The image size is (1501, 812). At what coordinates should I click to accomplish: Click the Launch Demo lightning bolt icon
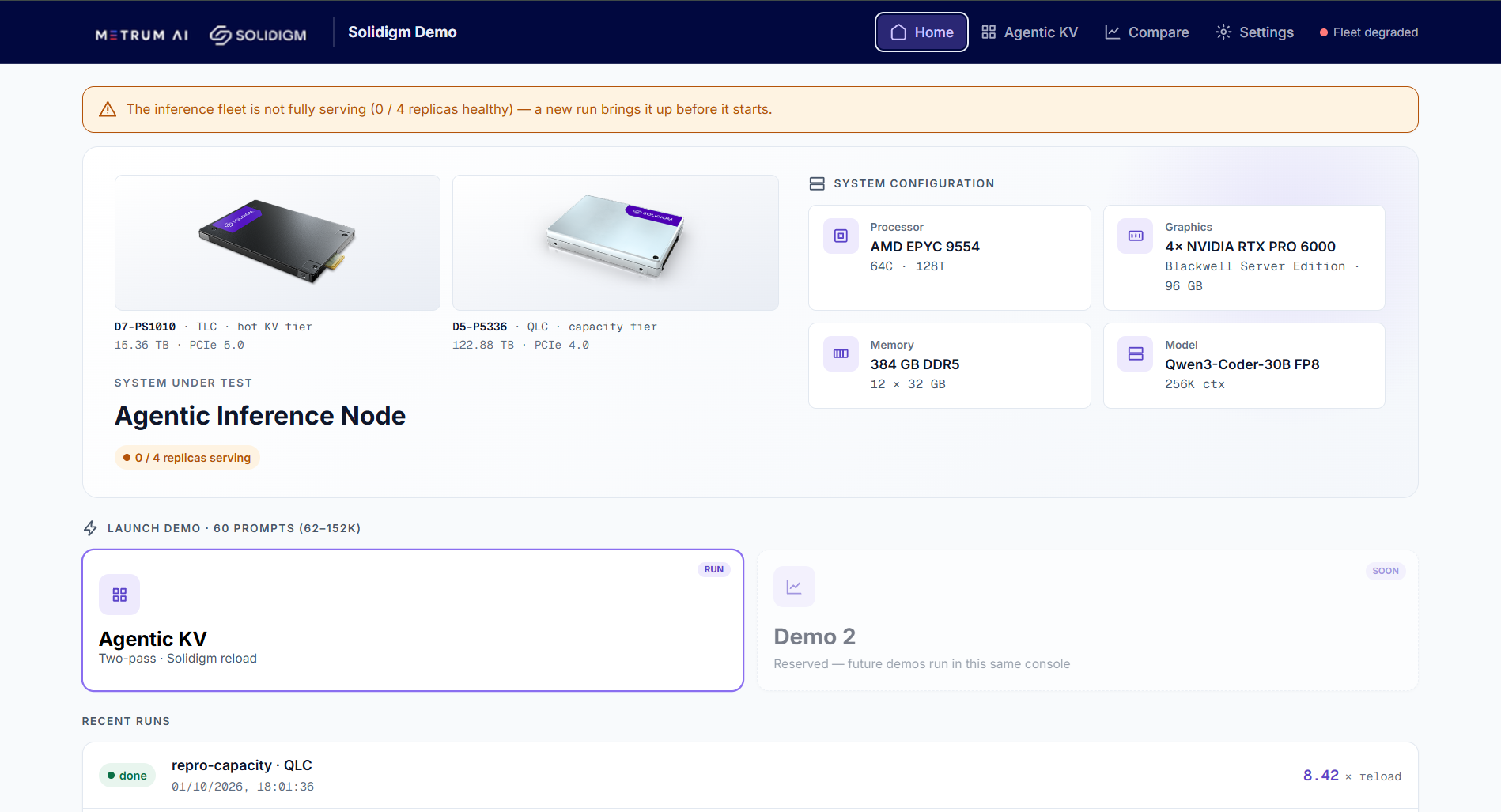pos(91,528)
